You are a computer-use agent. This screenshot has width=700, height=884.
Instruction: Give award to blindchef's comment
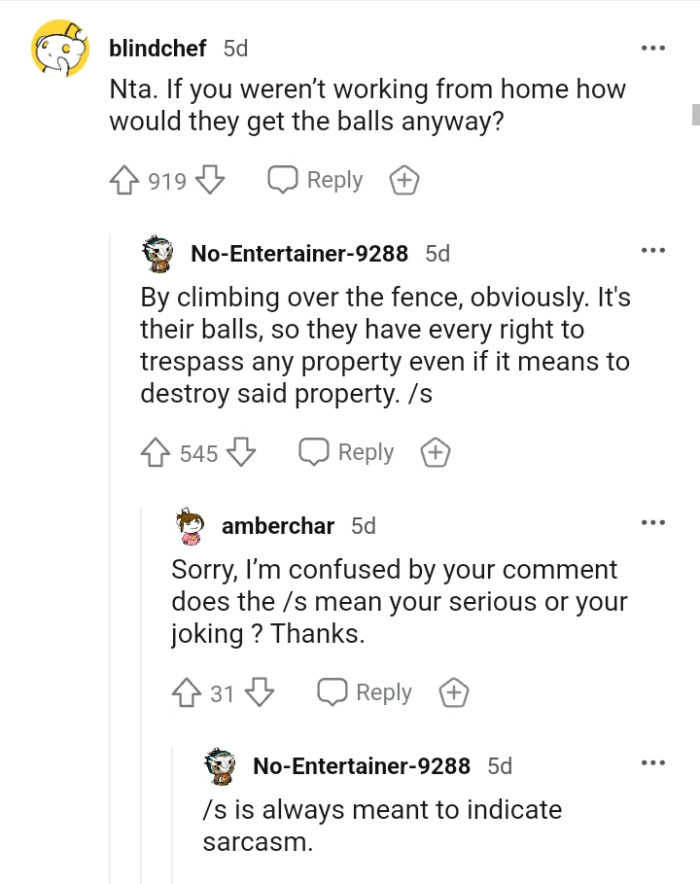(403, 181)
